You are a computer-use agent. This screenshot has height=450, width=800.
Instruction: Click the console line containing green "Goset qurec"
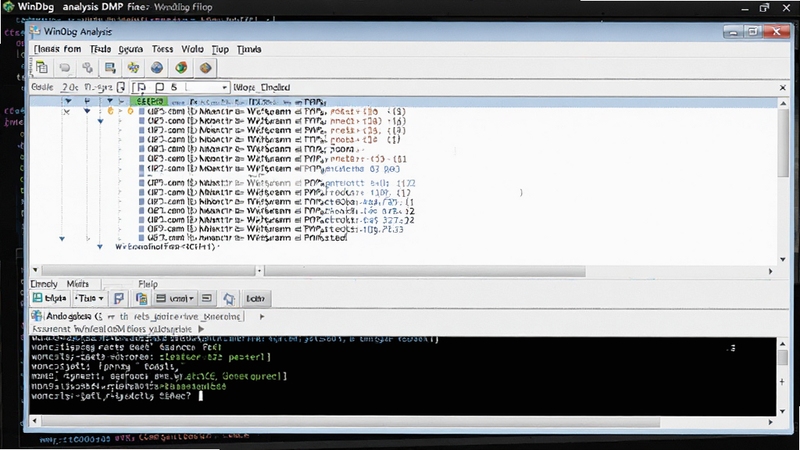click(x=159, y=377)
